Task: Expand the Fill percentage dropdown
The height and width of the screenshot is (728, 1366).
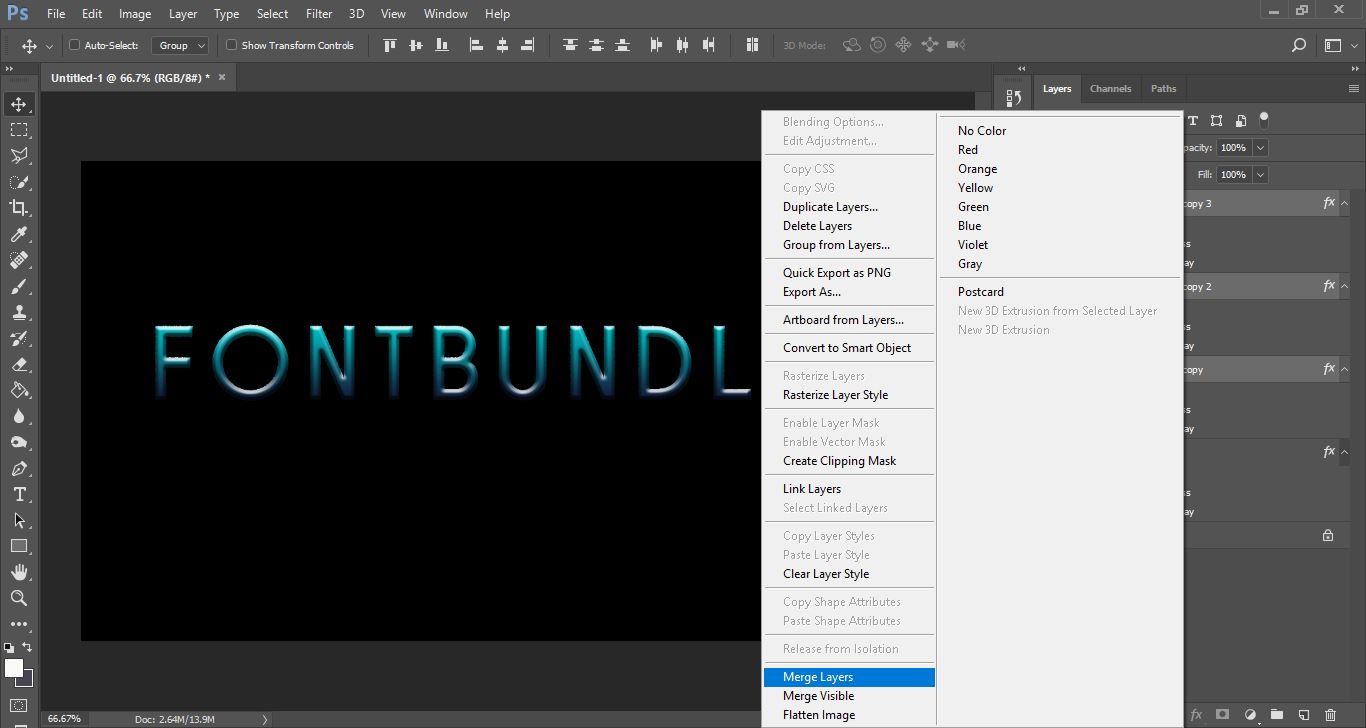Action: 1260,175
